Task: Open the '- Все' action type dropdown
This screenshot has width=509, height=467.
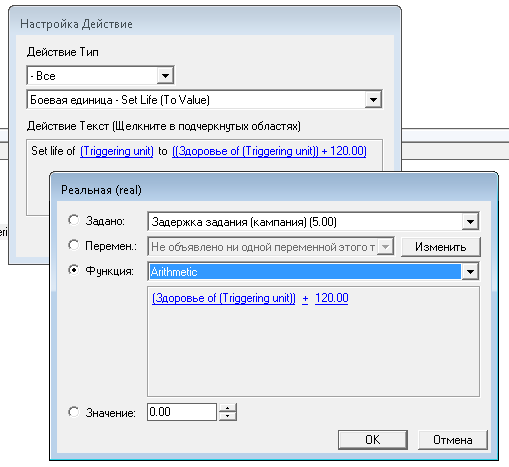Action: 165,75
